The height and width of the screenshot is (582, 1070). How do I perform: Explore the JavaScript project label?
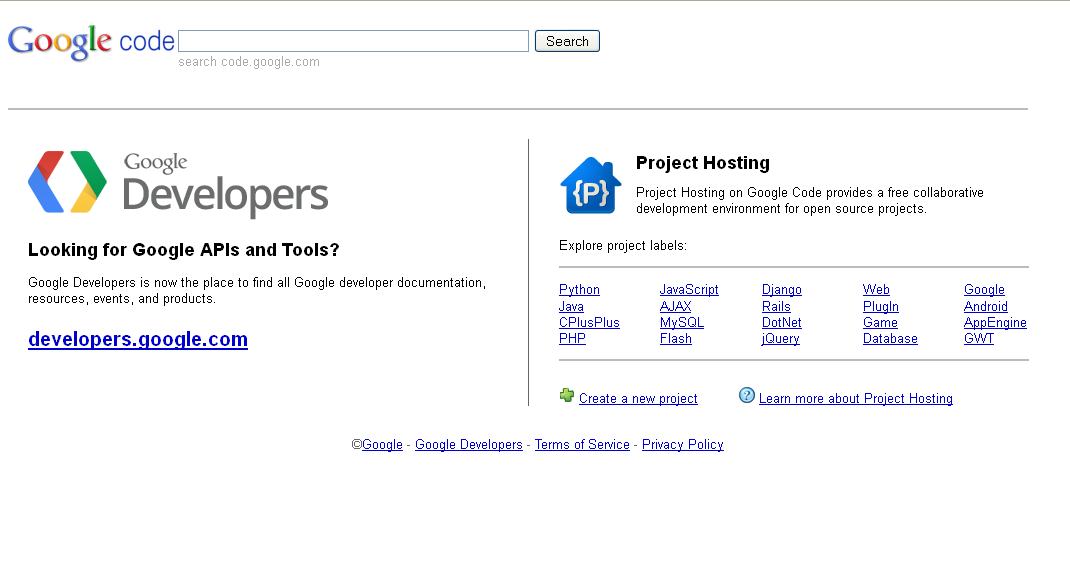689,289
